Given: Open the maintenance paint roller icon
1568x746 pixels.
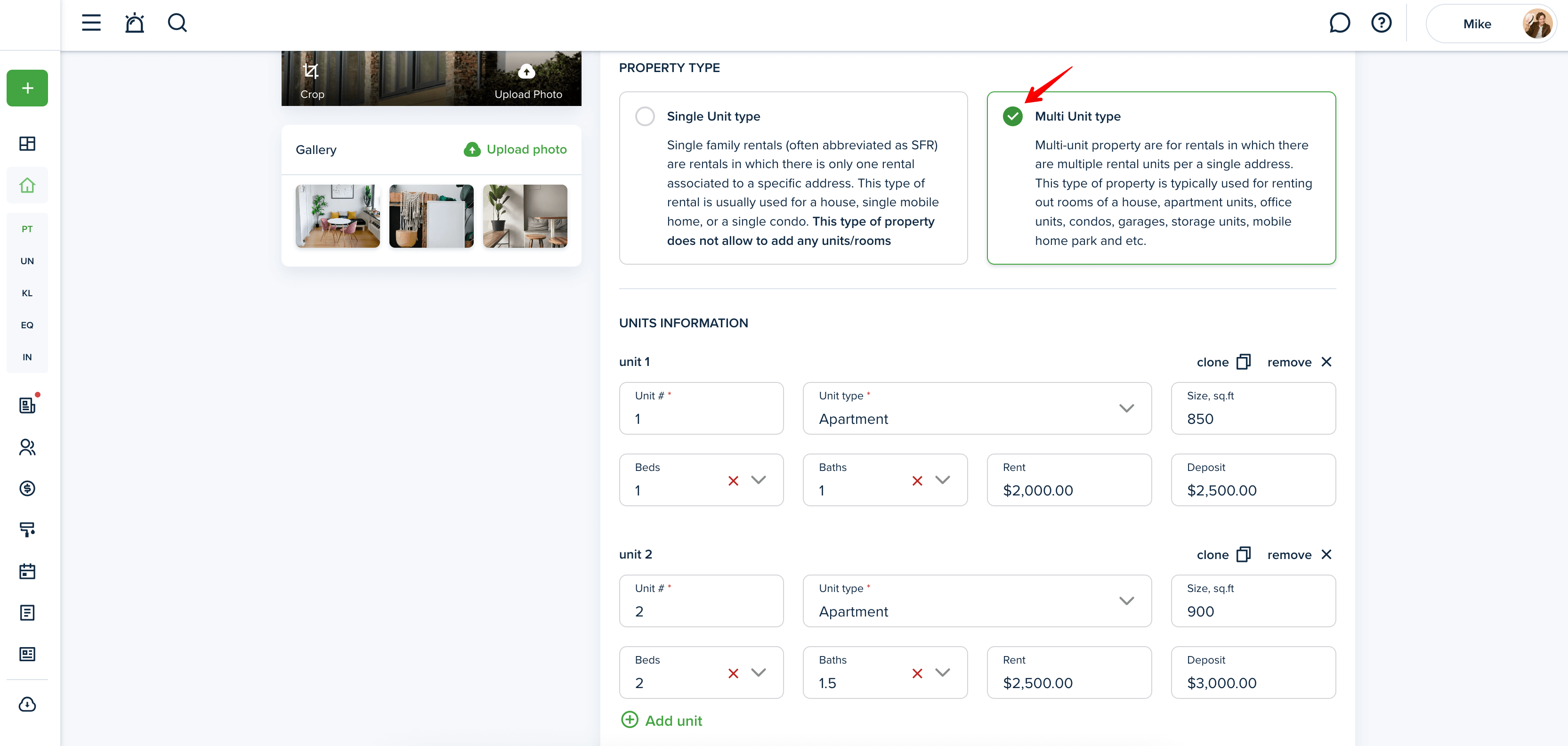Looking at the screenshot, I should (27, 530).
